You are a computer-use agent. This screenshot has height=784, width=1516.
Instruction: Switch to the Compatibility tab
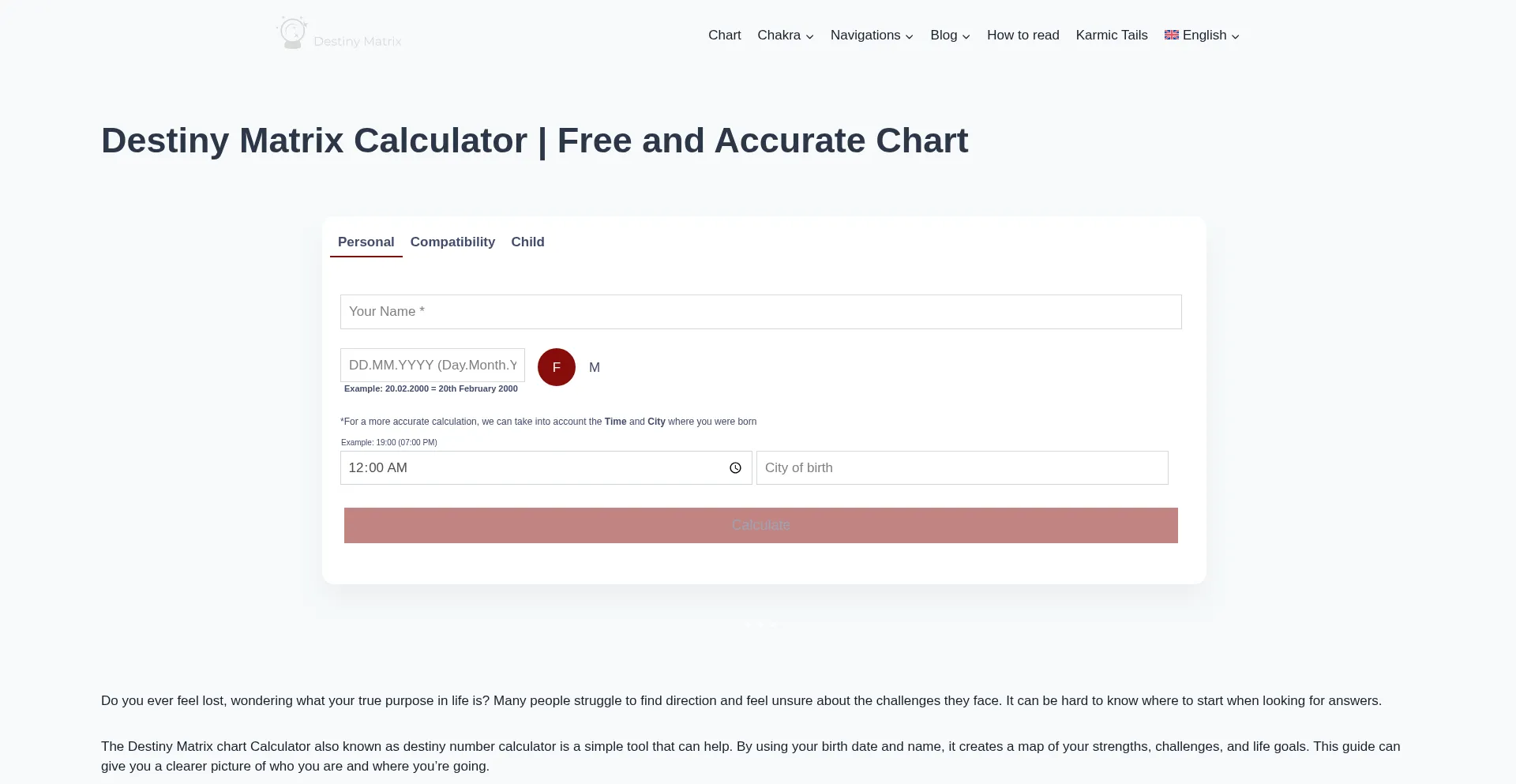click(452, 242)
